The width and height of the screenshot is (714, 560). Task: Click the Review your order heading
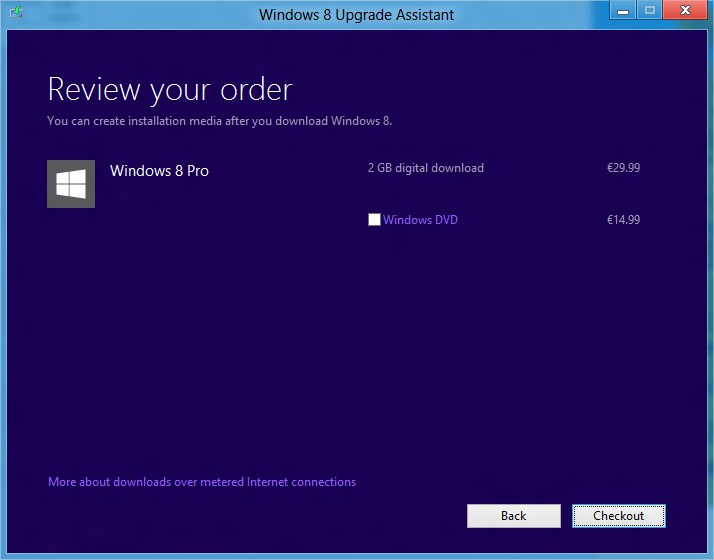[170, 89]
